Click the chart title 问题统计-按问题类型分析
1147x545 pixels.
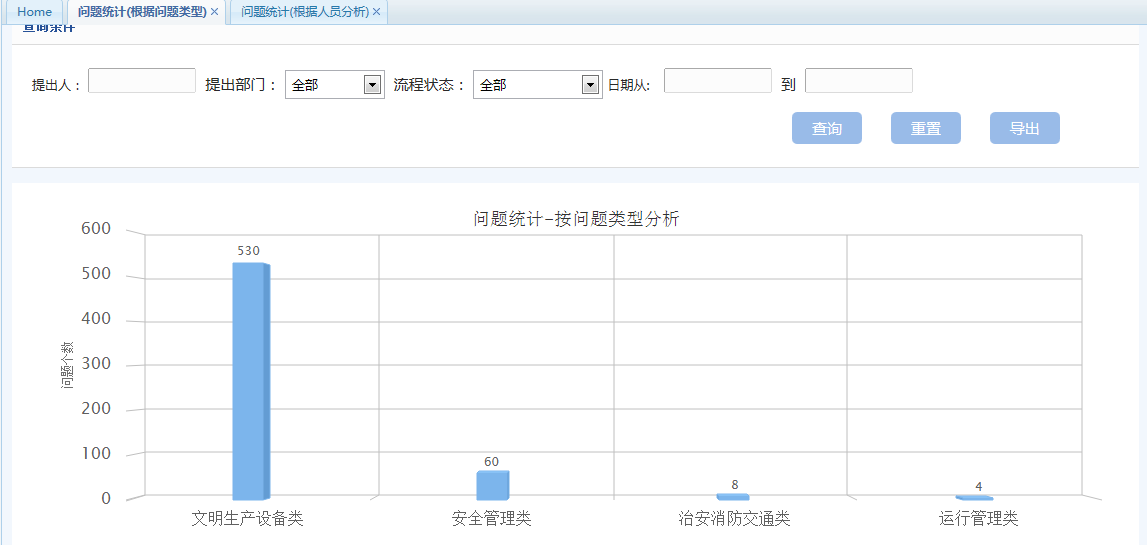[x=576, y=219]
